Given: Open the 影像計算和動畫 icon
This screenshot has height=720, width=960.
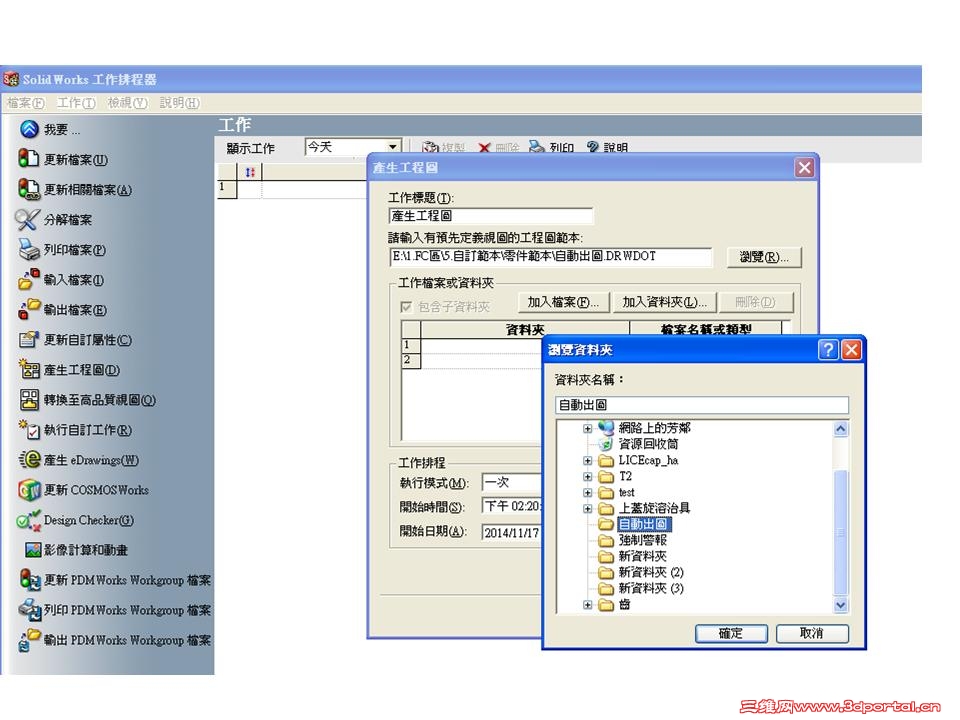Looking at the screenshot, I should click(x=33, y=550).
